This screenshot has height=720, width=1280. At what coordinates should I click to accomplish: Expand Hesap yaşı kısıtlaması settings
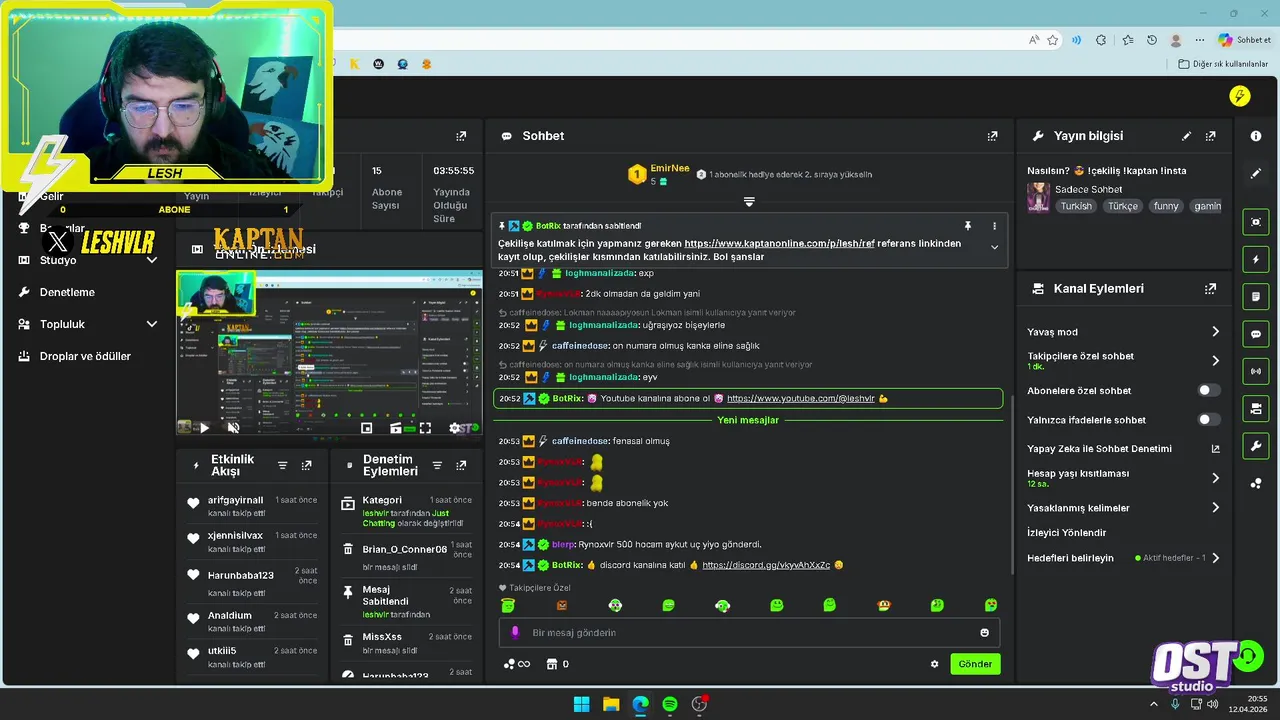point(1215,478)
